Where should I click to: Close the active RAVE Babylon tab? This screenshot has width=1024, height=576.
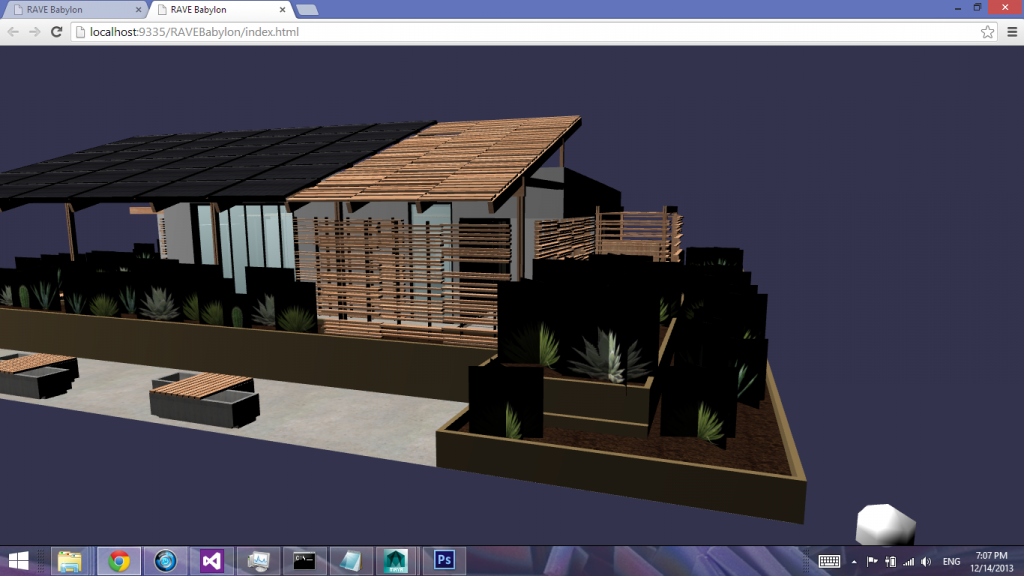(284, 10)
